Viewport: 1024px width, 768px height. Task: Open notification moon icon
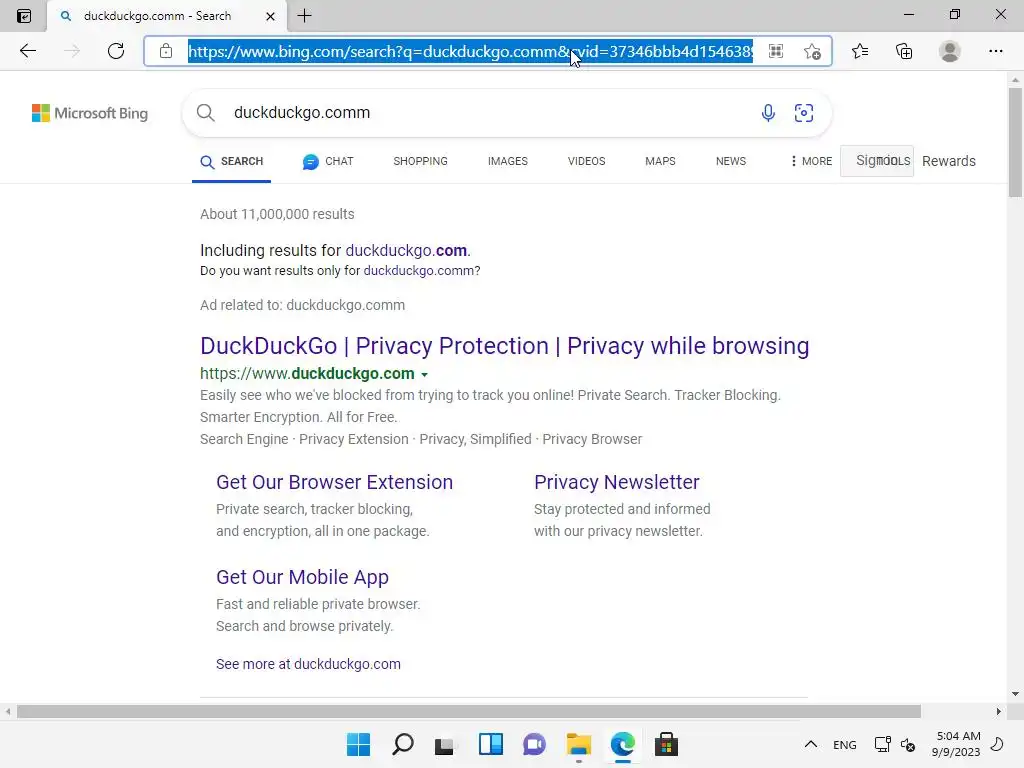[997, 744]
